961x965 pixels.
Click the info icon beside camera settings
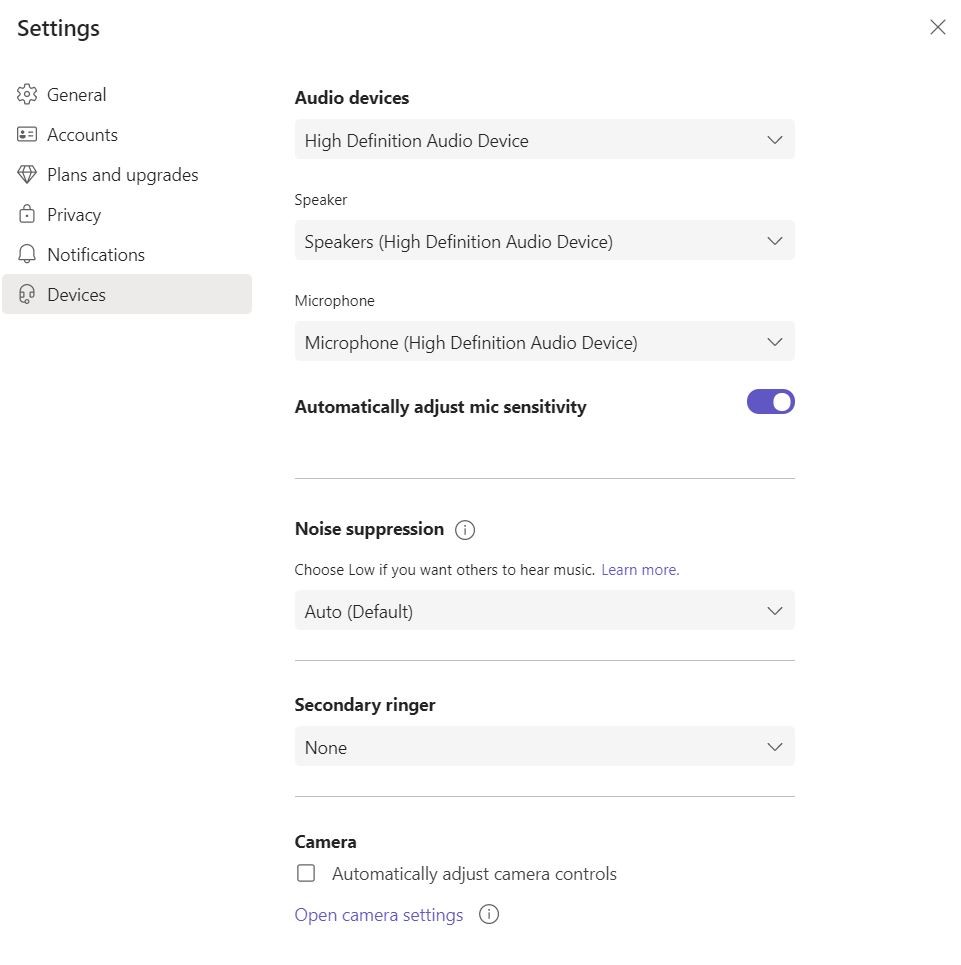(489, 915)
